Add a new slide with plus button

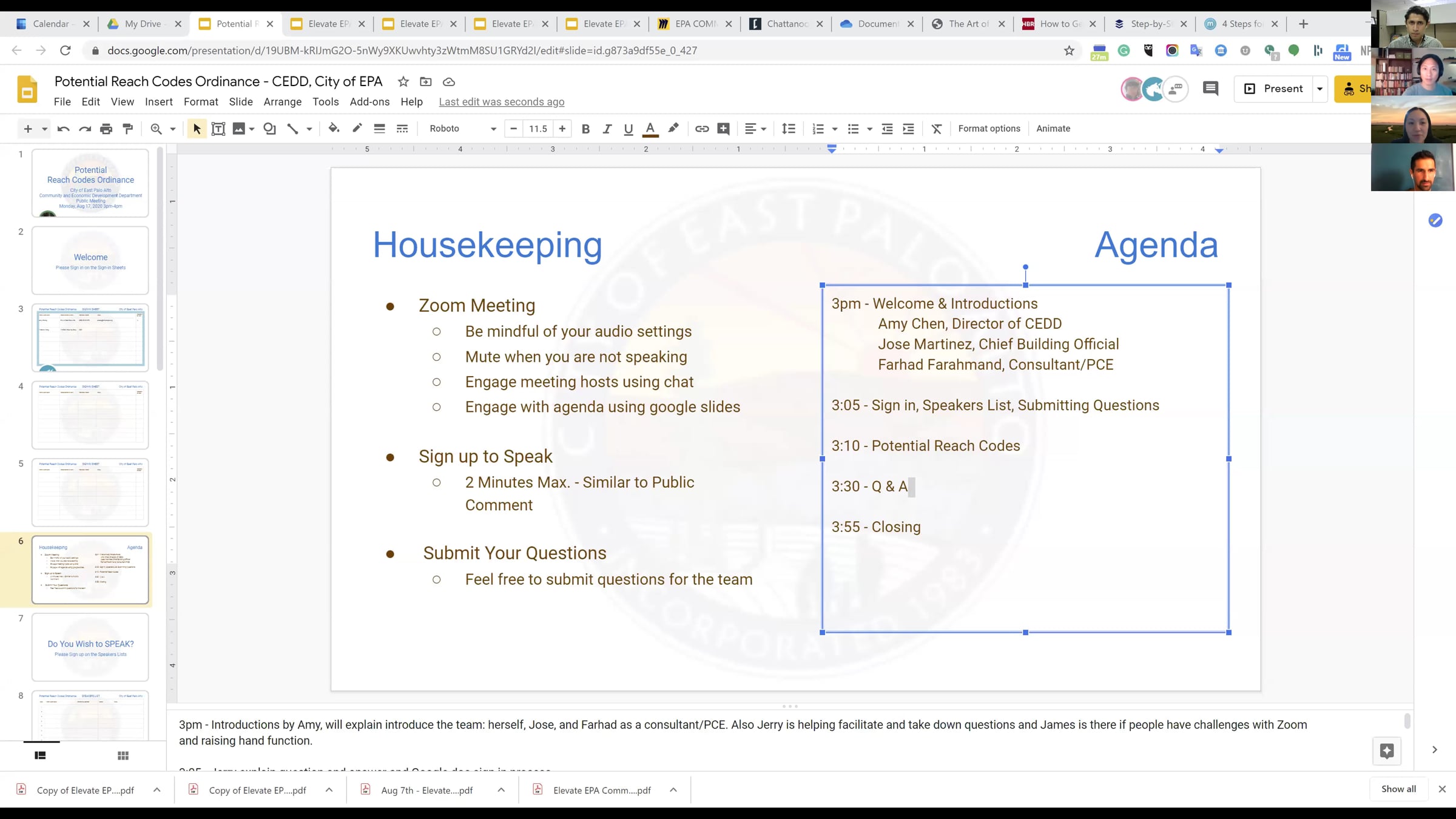click(28, 129)
